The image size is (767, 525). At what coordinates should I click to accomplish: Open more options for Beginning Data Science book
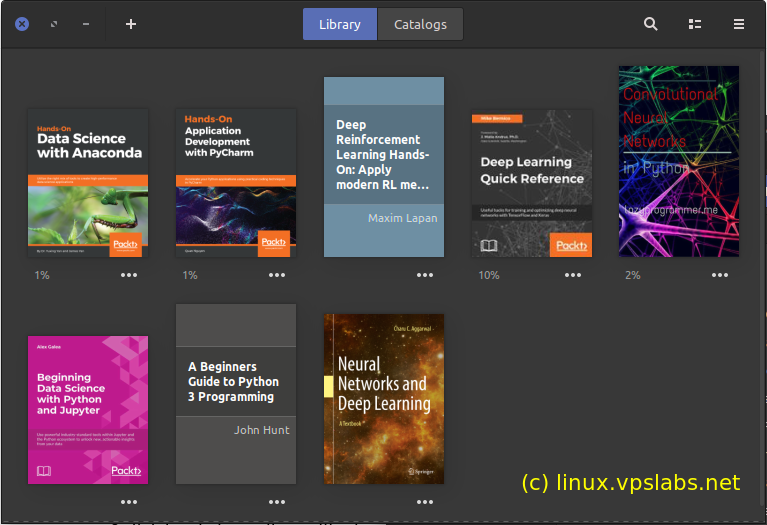(129, 502)
